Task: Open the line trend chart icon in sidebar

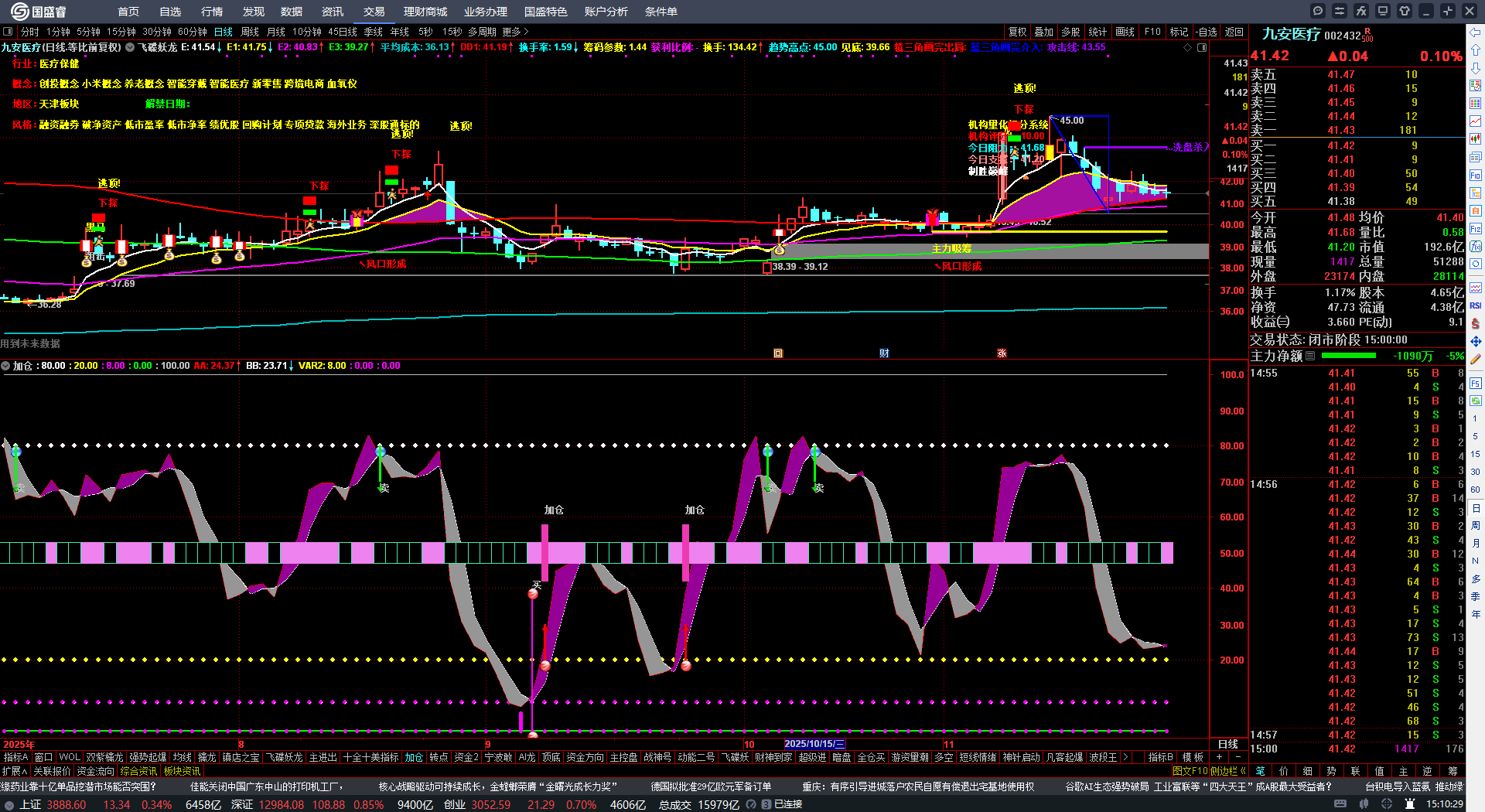Action: [1476, 121]
